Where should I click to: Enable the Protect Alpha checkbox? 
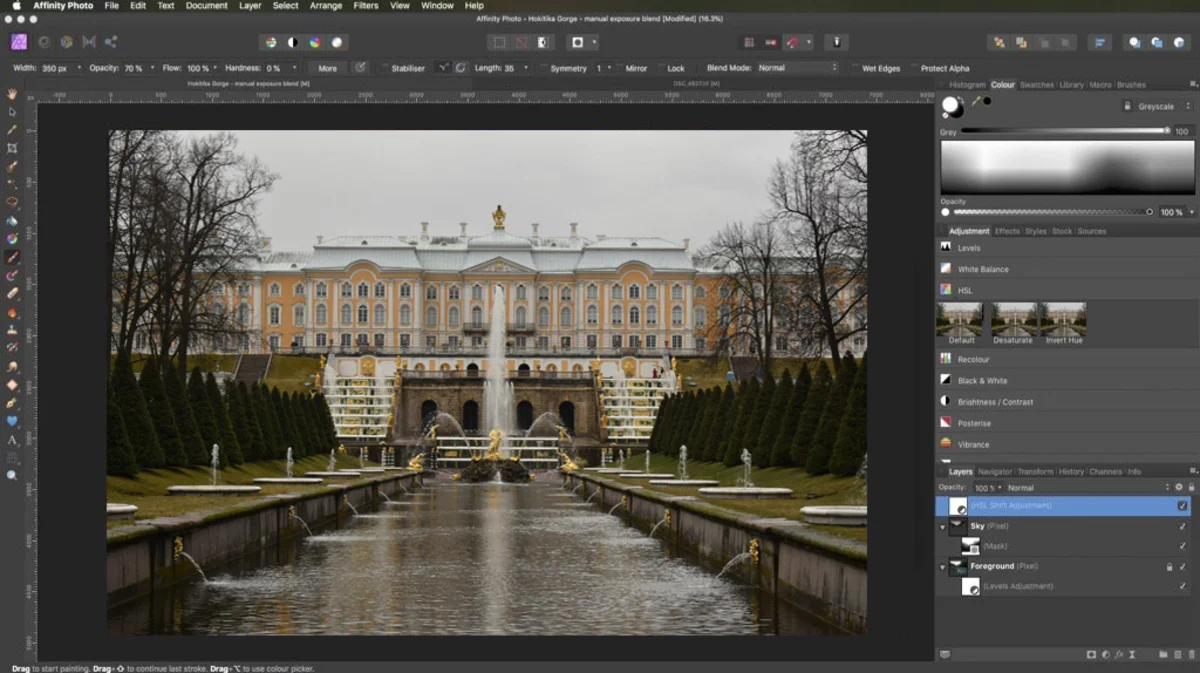[913, 68]
